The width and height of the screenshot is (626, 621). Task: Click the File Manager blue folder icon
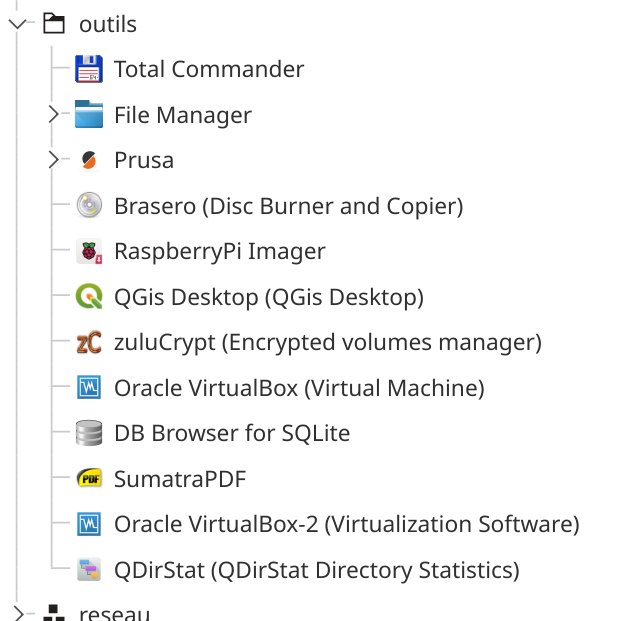tap(89, 115)
